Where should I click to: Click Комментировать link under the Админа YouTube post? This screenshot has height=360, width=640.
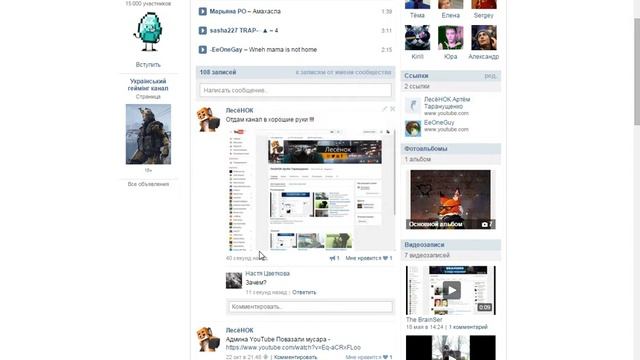(295, 357)
